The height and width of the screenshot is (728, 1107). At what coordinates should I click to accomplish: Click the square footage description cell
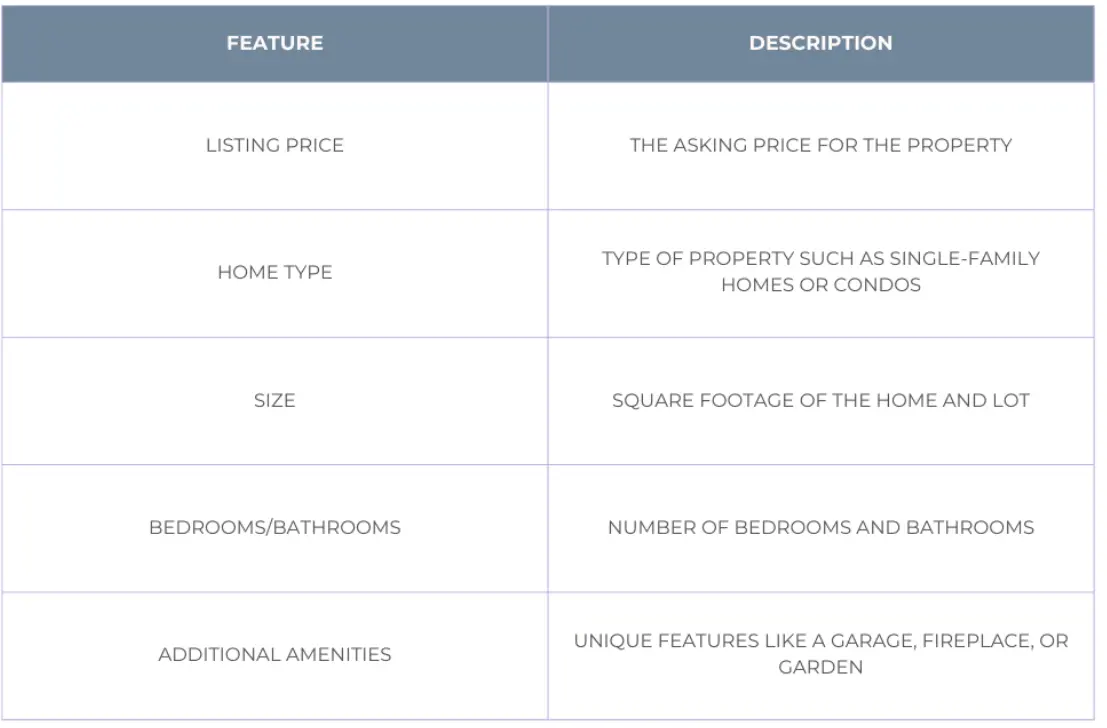point(820,400)
